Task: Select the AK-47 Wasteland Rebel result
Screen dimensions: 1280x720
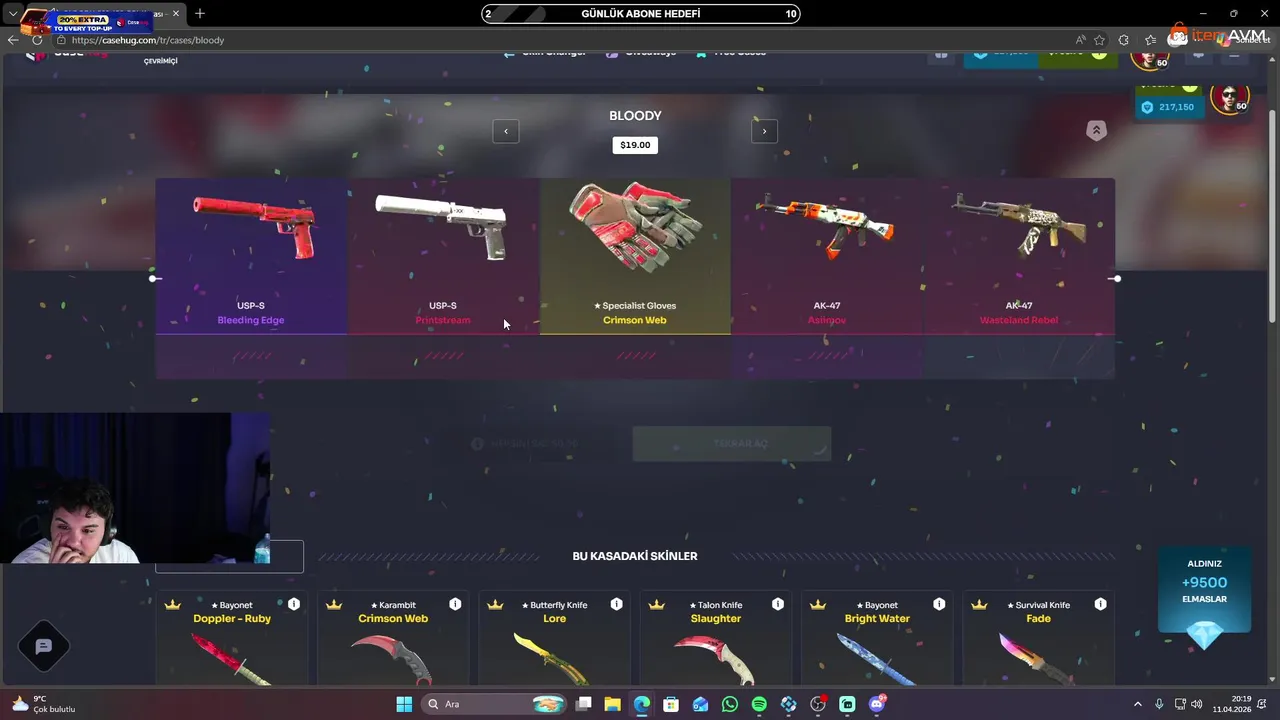Action: 1019,256
